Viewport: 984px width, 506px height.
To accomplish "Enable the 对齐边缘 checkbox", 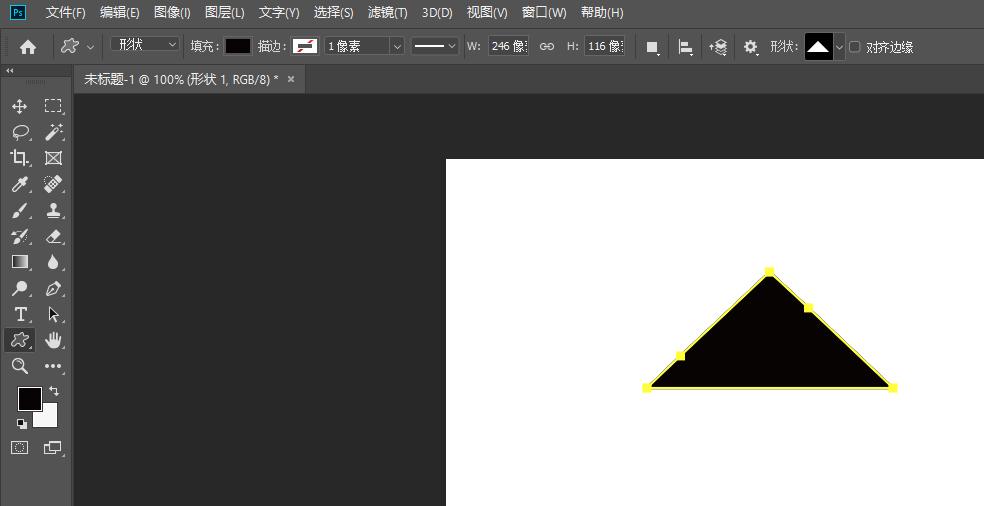I will click(855, 47).
